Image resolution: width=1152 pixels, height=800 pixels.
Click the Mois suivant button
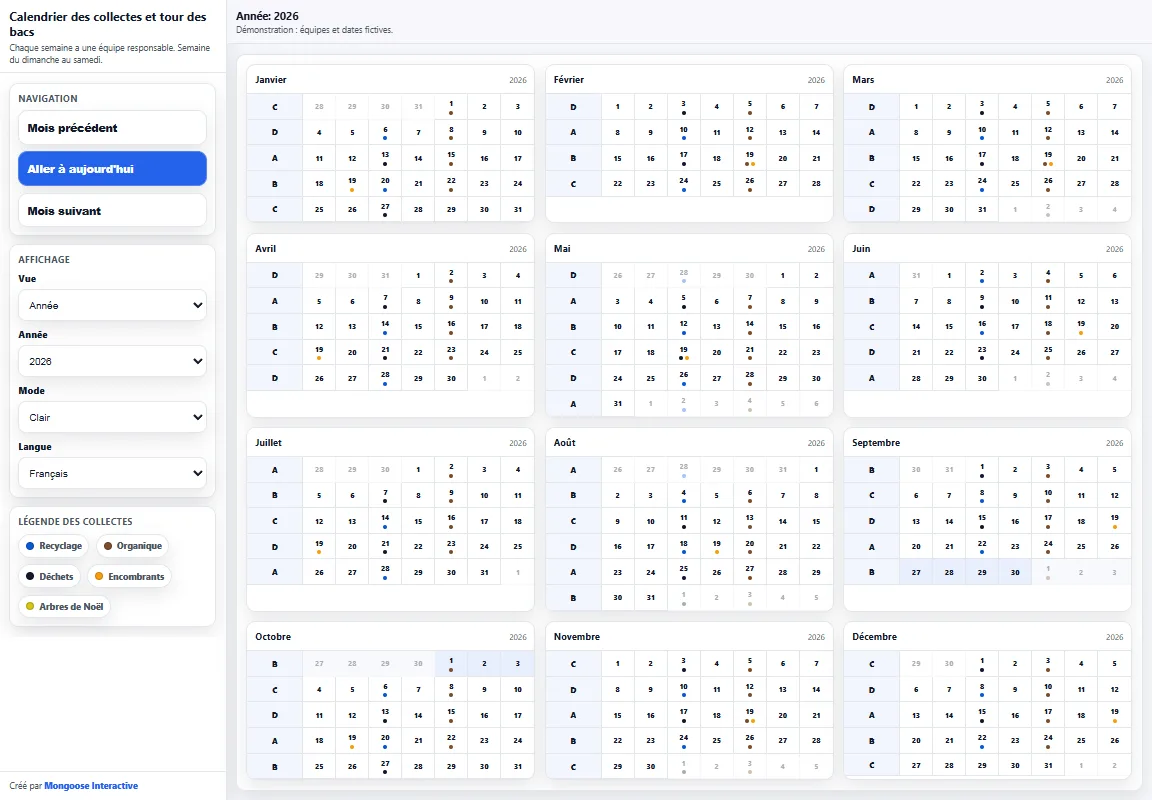pos(112,211)
